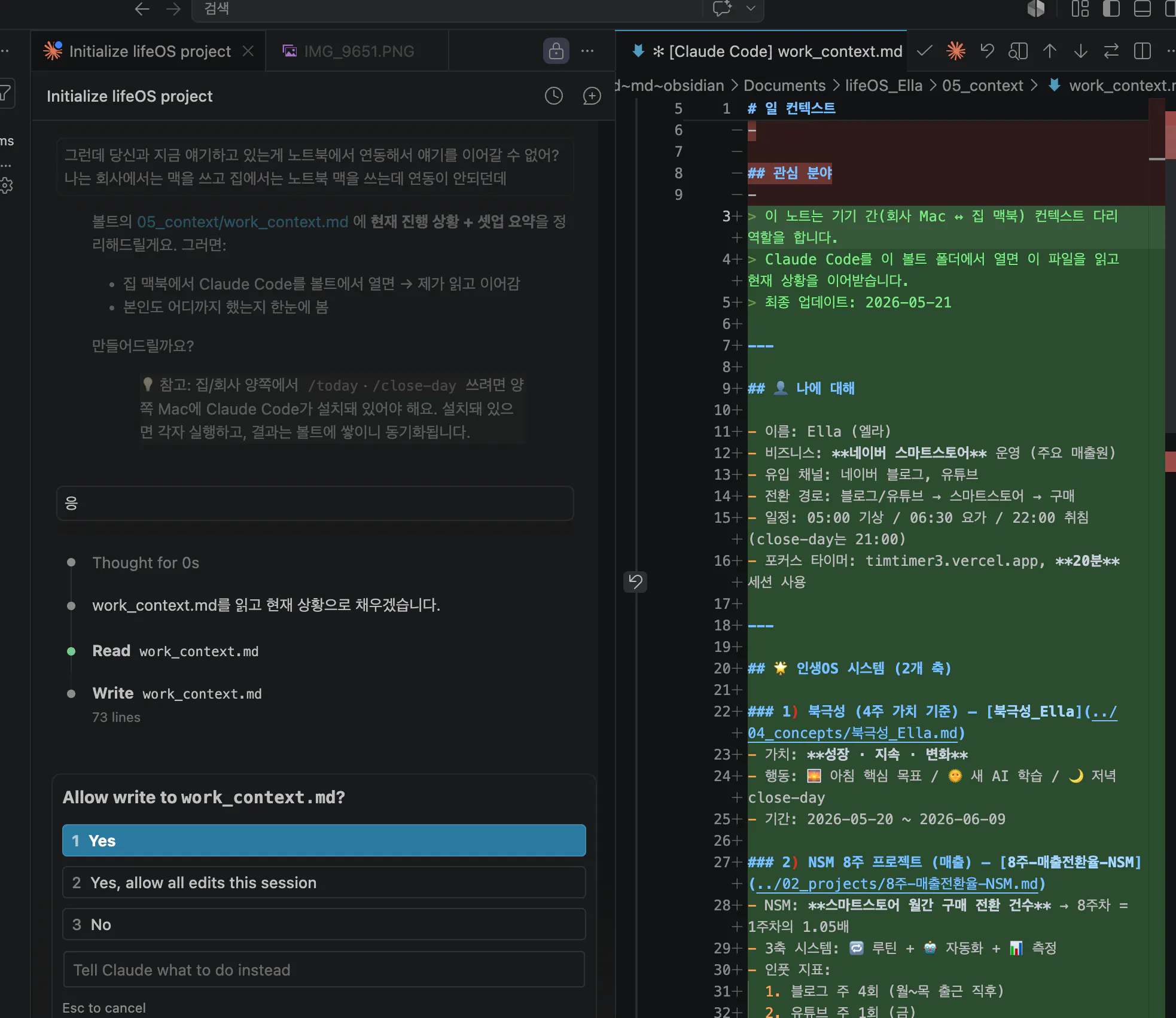Click the line 이름: Ella (엘라)
The image size is (1176, 1018).
pyautogui.click(x=828, y=431)
